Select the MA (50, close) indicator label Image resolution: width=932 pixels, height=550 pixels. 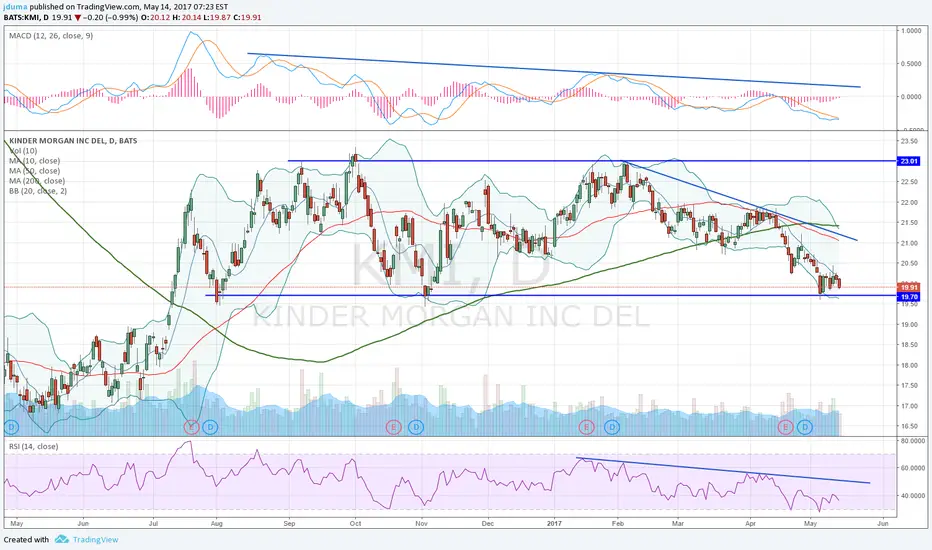pyautogui.click(x=34, y=171)
